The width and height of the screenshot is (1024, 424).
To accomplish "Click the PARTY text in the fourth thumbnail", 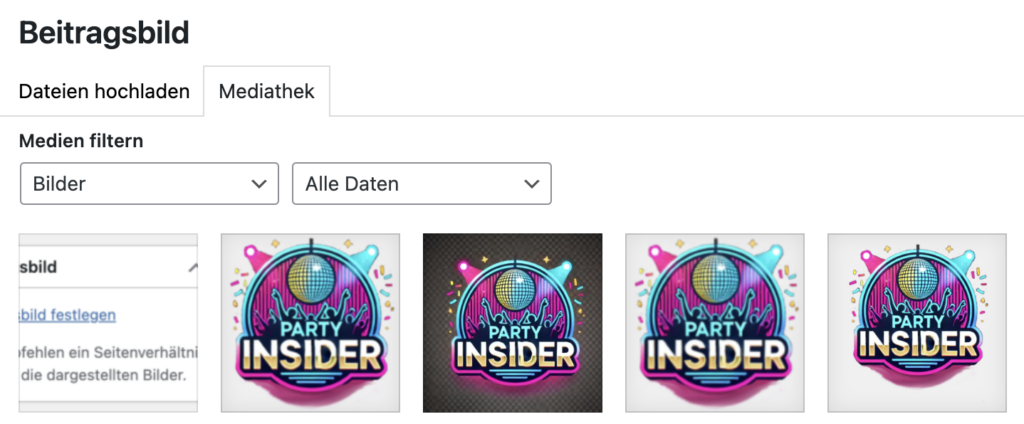I will (715, 327).
